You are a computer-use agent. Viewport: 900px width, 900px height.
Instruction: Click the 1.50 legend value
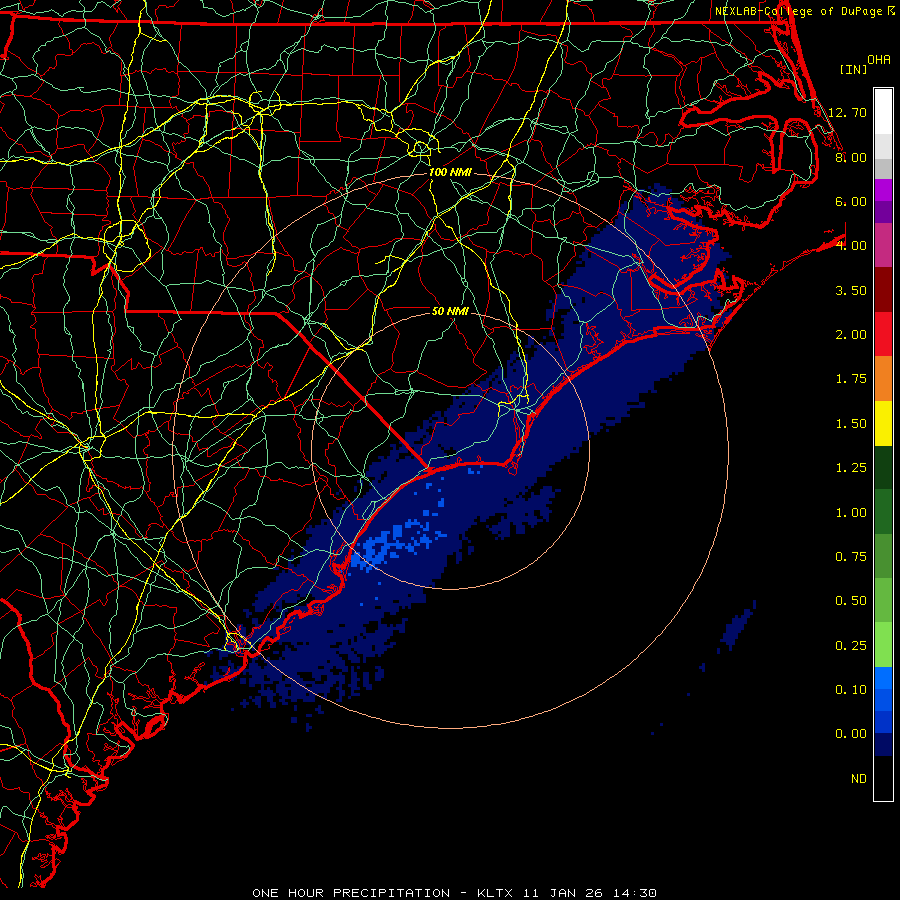point(851,424)
